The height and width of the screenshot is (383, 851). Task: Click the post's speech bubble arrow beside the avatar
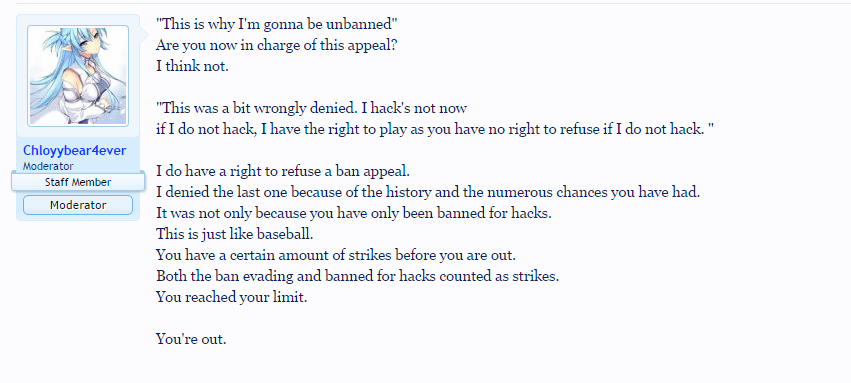coord(144,35)
